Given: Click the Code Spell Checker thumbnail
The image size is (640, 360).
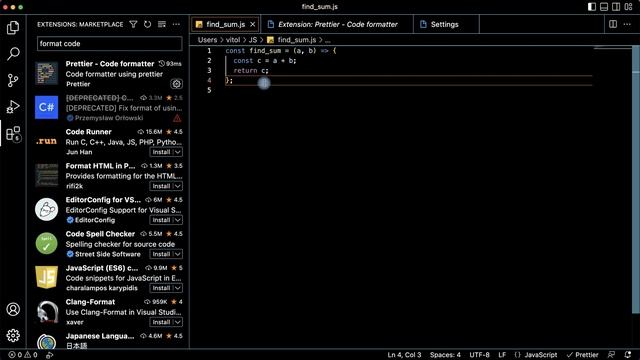Looking at the screenshot, I should point(46,243).
